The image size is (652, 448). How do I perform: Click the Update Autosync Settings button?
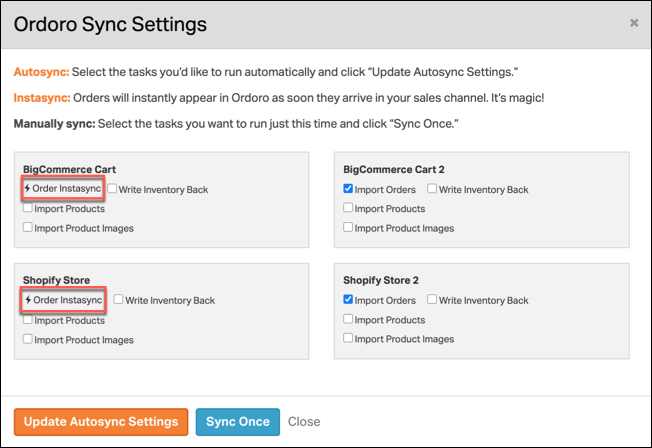pos(101,422)
